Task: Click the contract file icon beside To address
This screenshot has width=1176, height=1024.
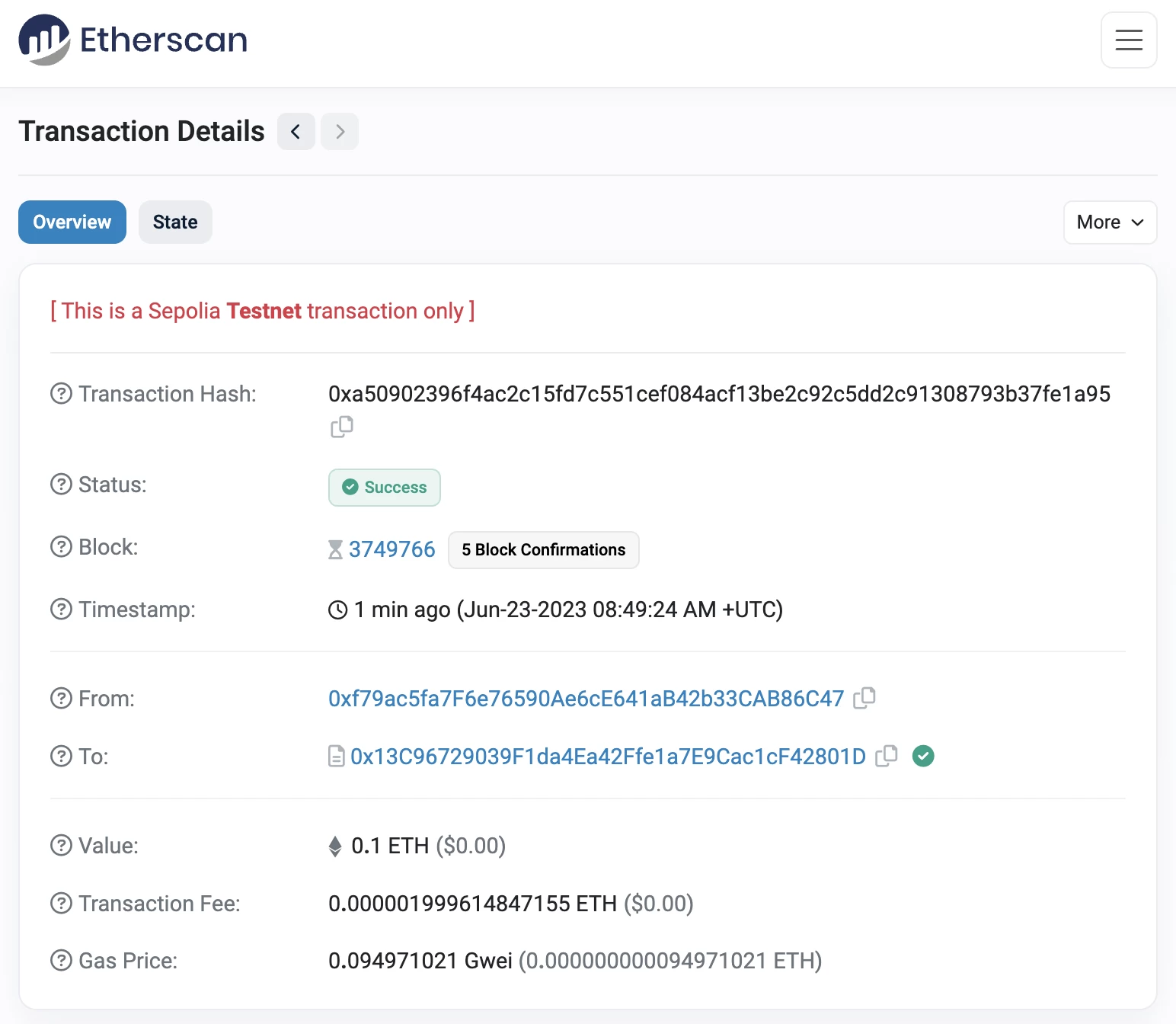Action: tap(337, 757)
